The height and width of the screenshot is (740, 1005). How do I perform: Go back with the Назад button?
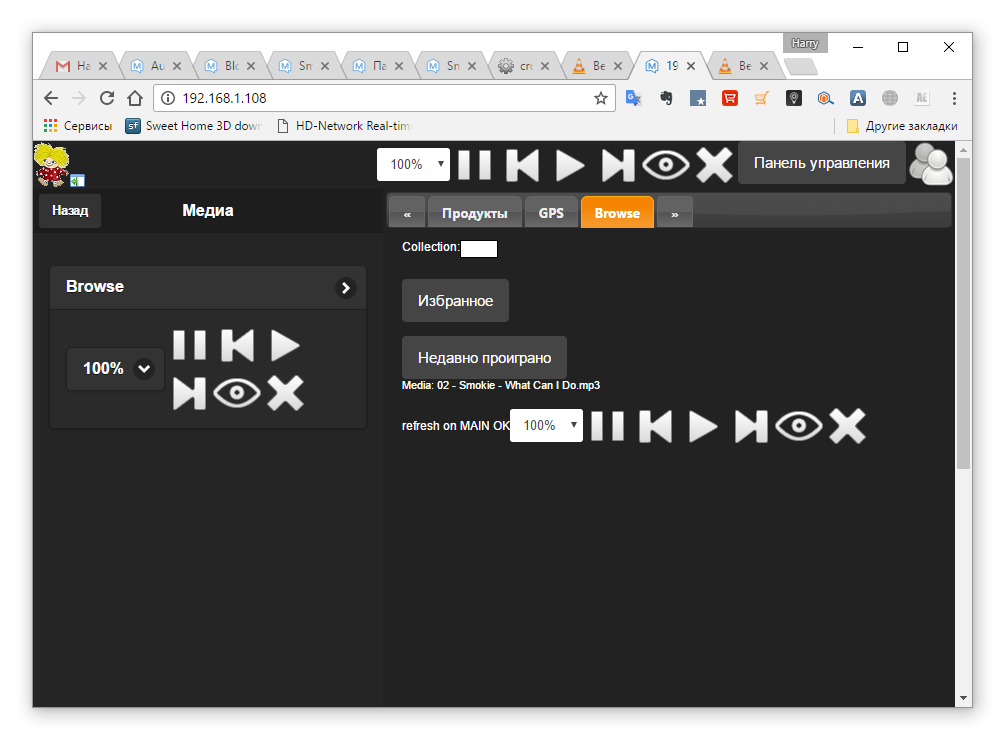70,210
